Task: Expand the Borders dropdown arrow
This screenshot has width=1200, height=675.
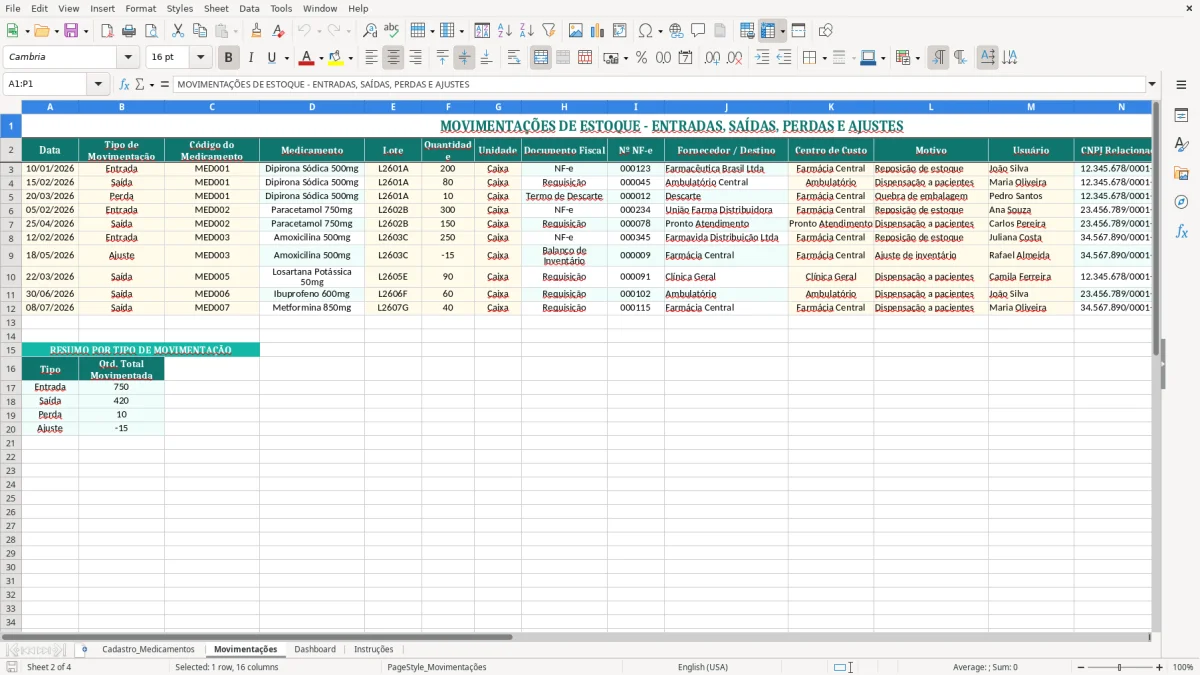Action: 826,58
